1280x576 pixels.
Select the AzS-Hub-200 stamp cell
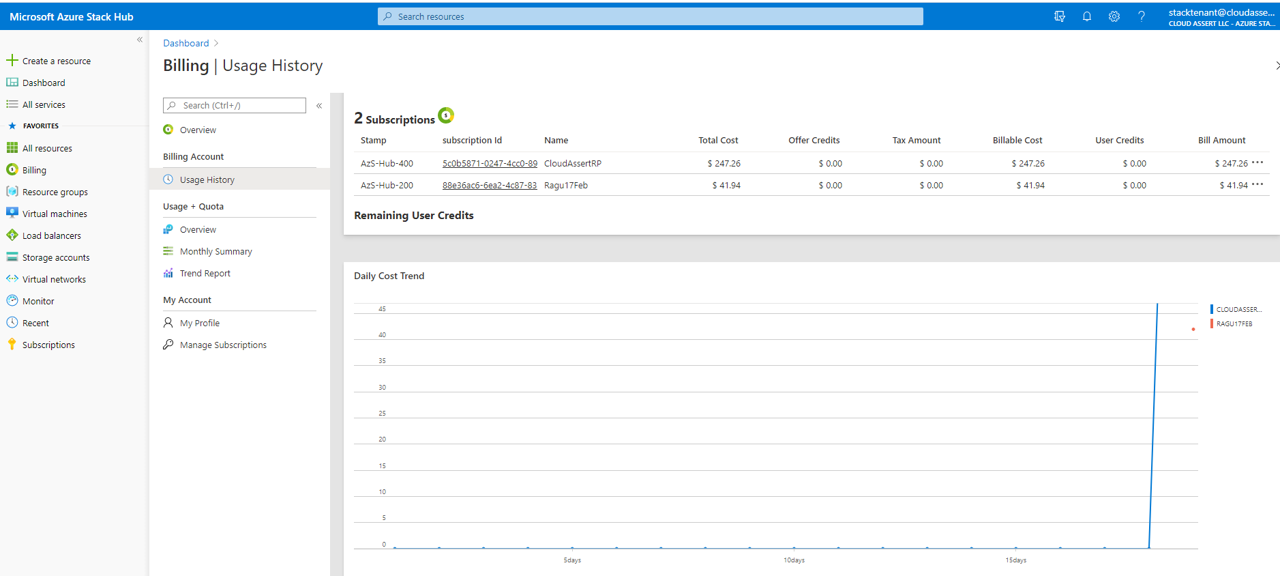387,185
